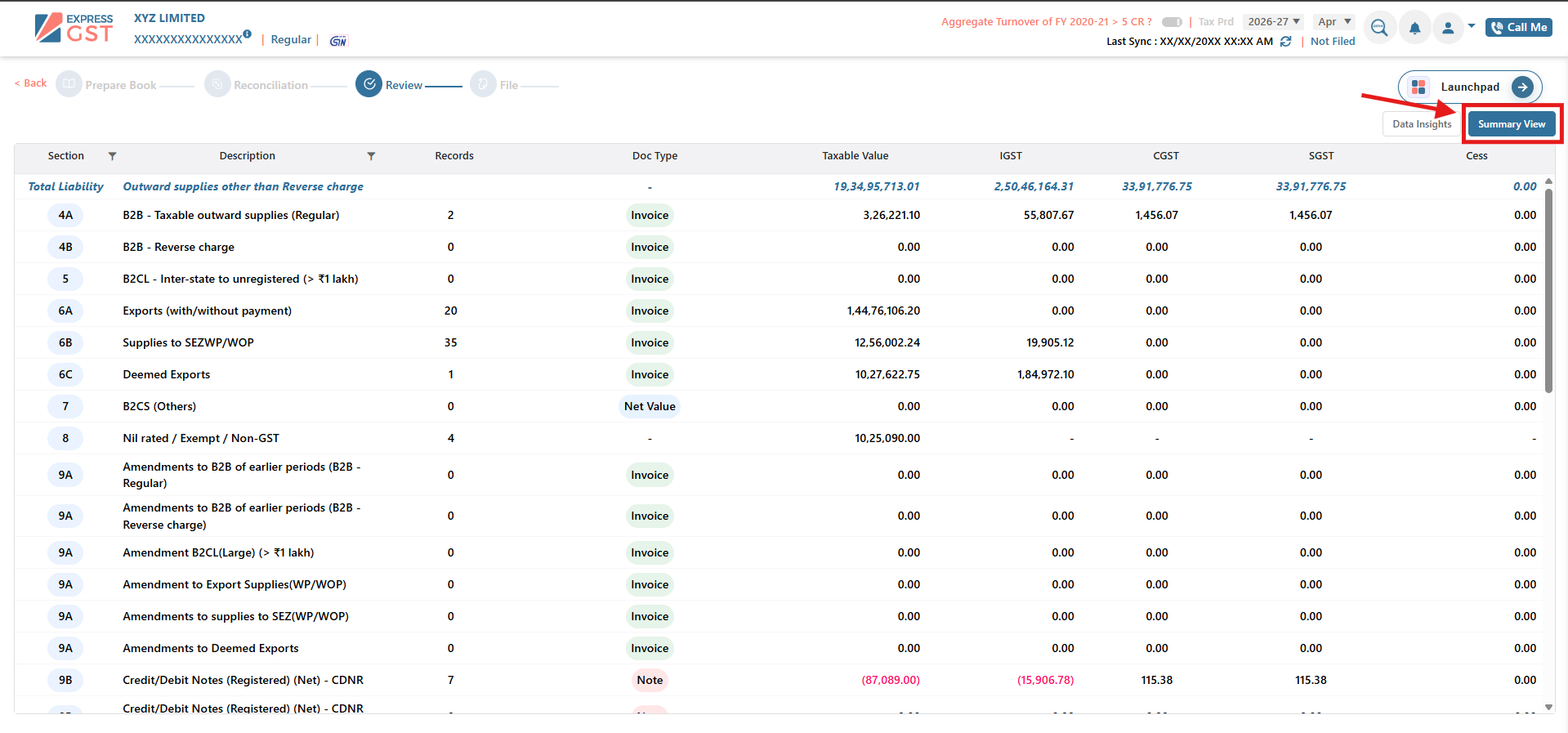Click the table's vertical scrollbar

[1548, 290]
